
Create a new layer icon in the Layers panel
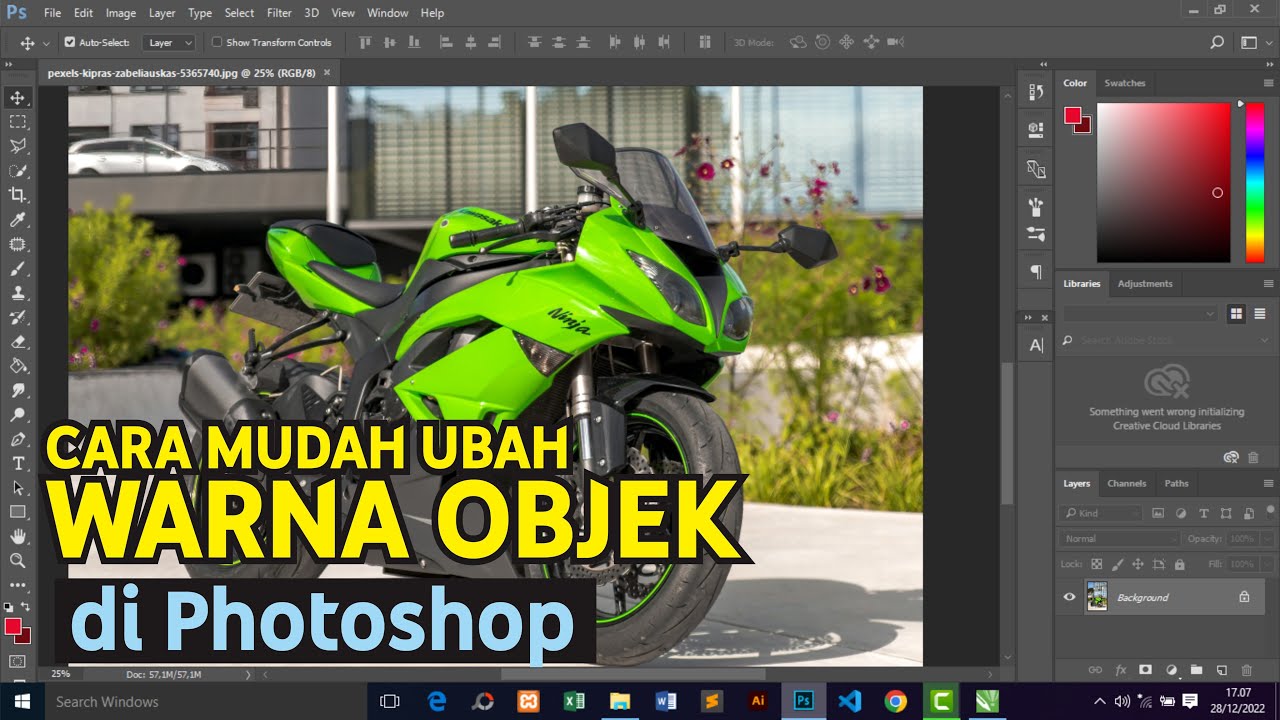[x=1222, y=670]
